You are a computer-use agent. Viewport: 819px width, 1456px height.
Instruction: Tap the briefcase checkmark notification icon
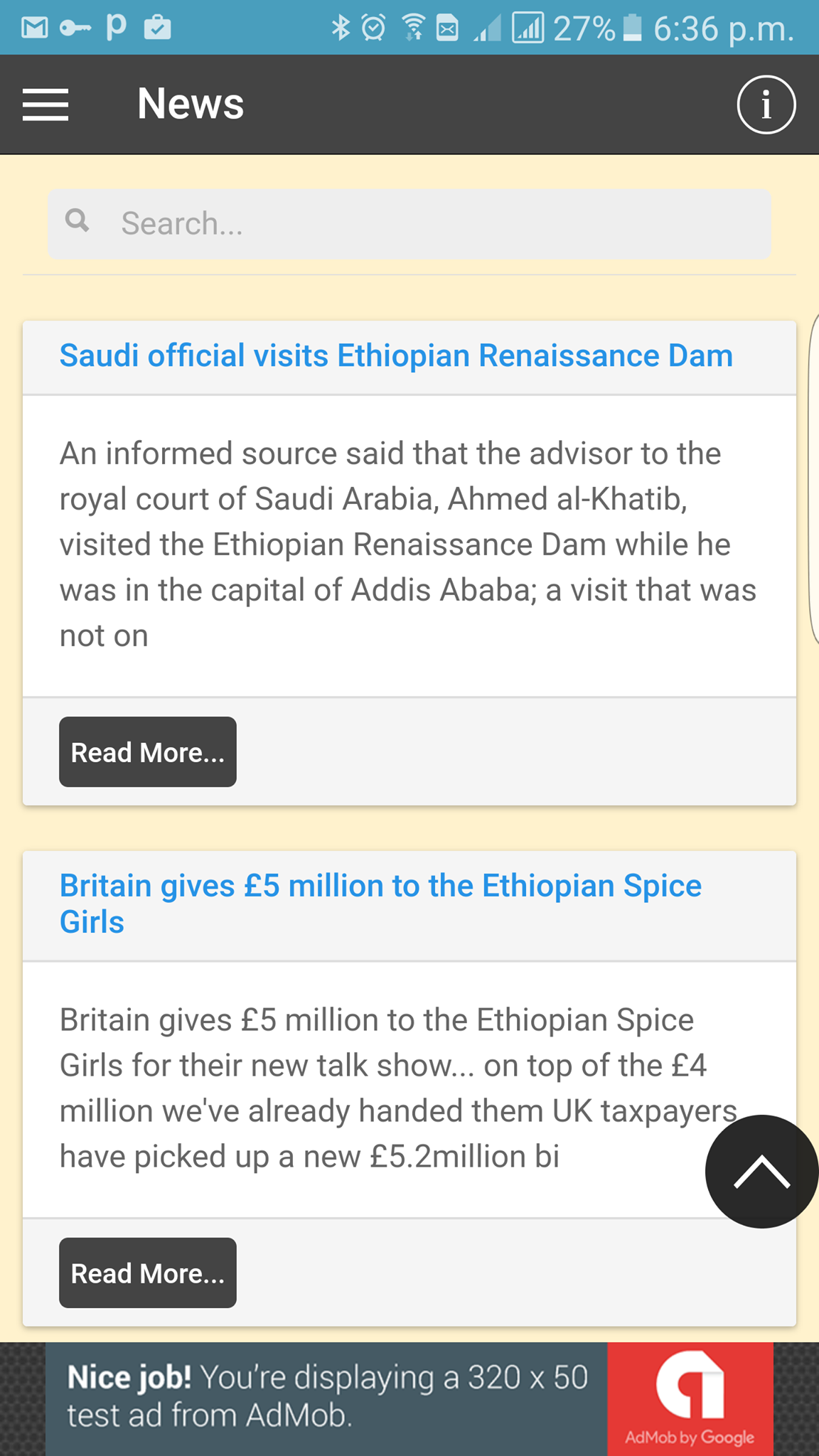[157, 28]
